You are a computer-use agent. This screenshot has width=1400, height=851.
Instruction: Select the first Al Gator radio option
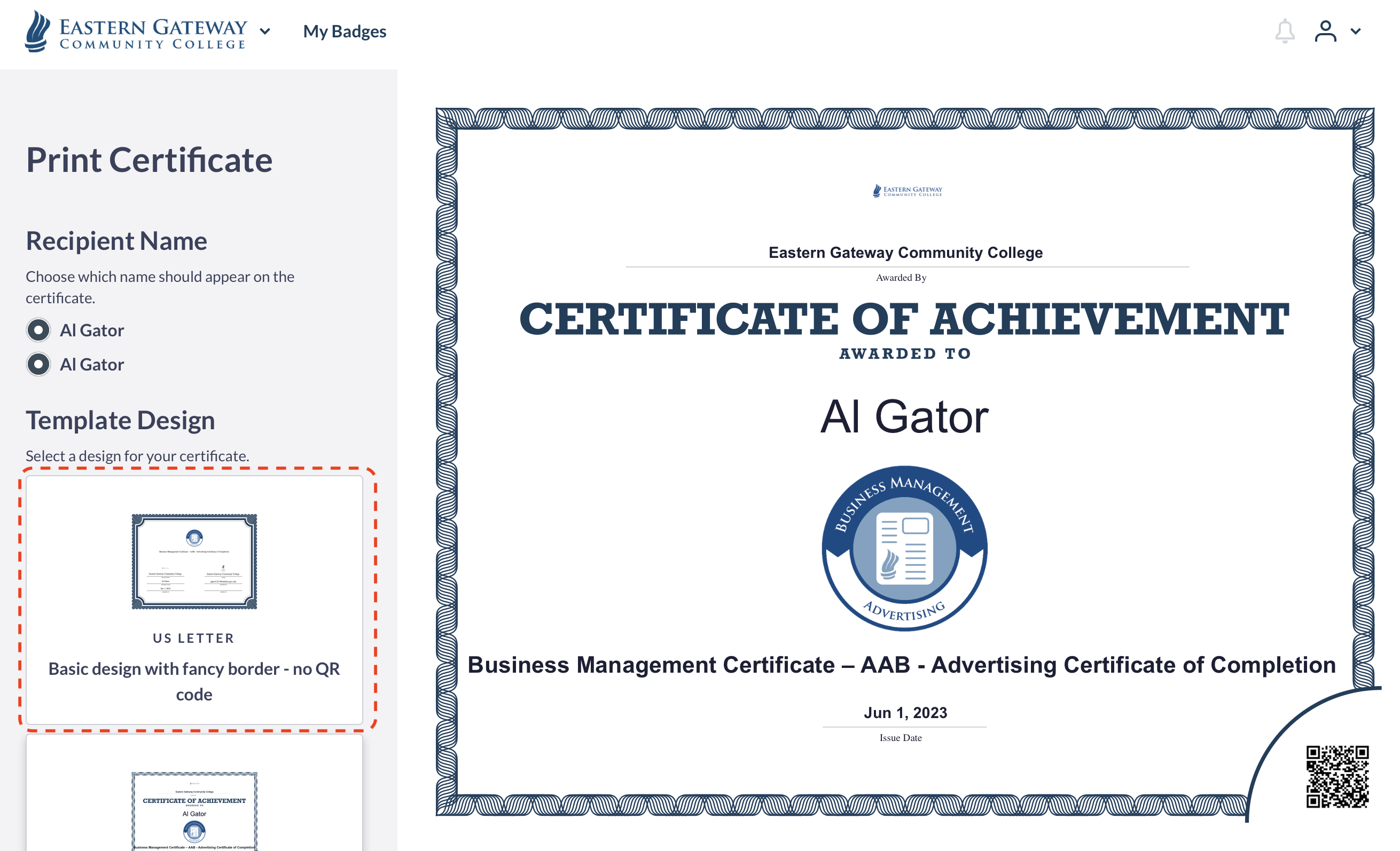tap(38, 330)
